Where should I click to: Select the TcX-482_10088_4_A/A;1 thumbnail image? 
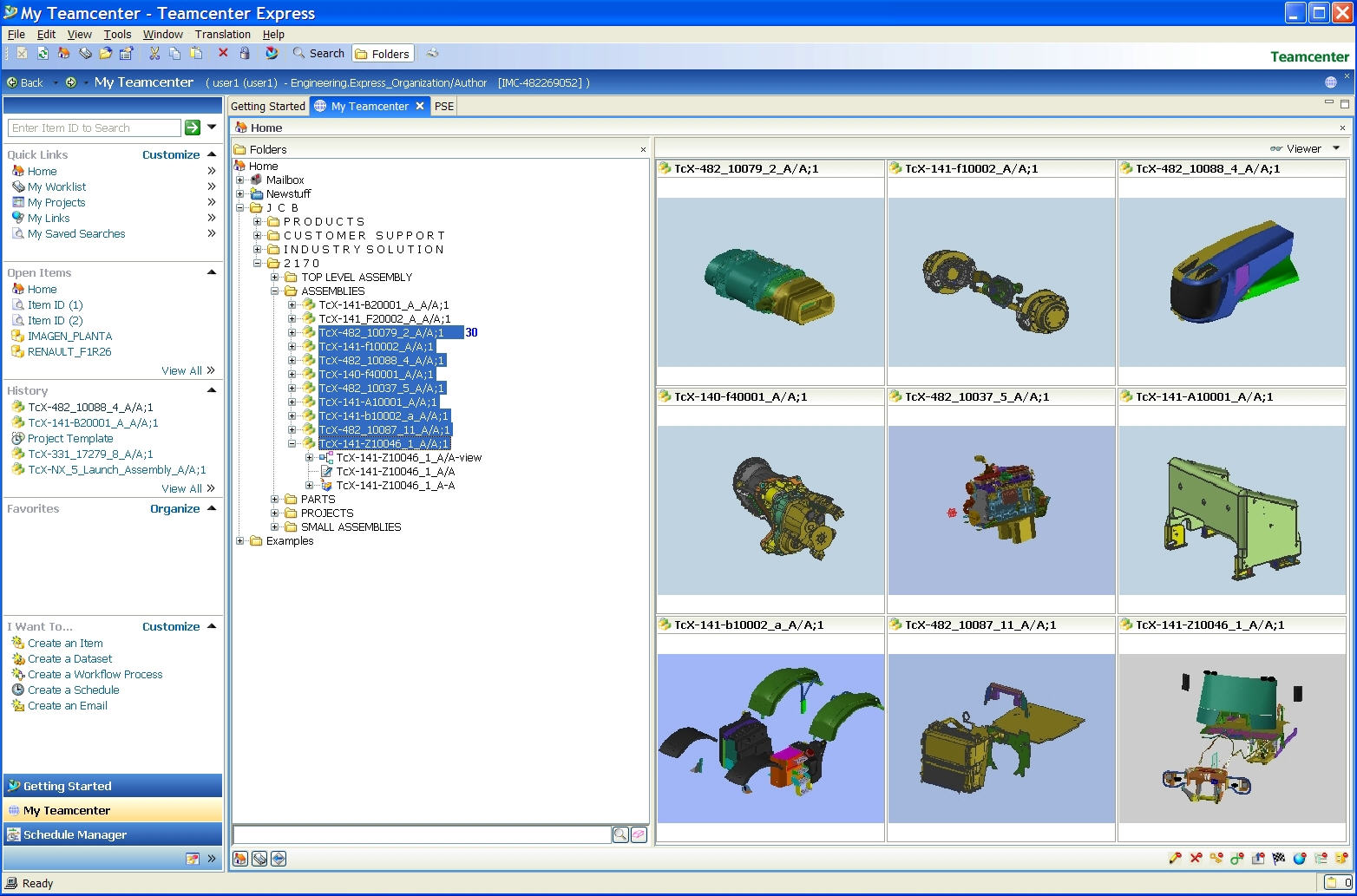tap(1232, 282)
